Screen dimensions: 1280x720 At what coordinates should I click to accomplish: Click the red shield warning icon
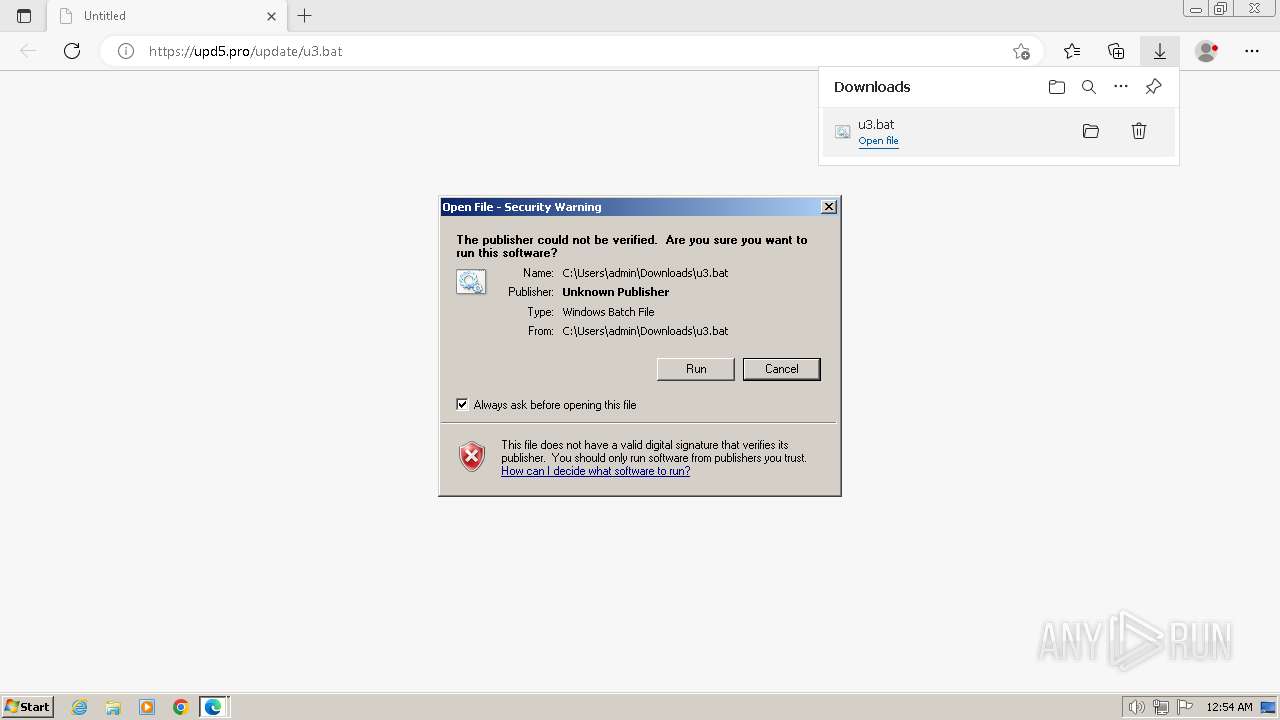472,457
